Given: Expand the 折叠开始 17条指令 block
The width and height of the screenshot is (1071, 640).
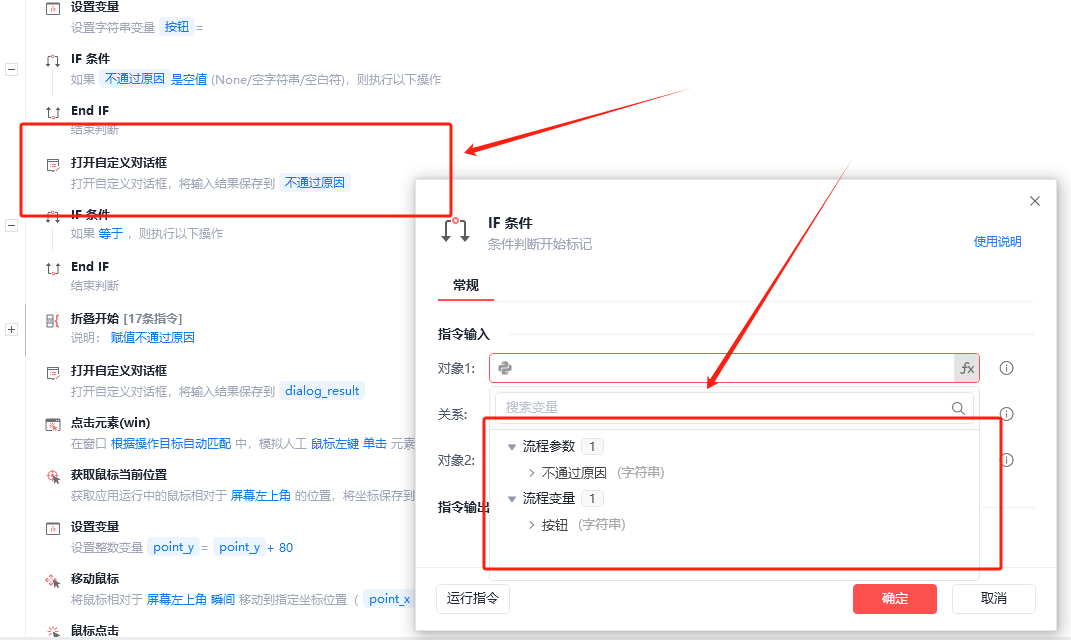Looking at the screenshot, I should [12, 329].
